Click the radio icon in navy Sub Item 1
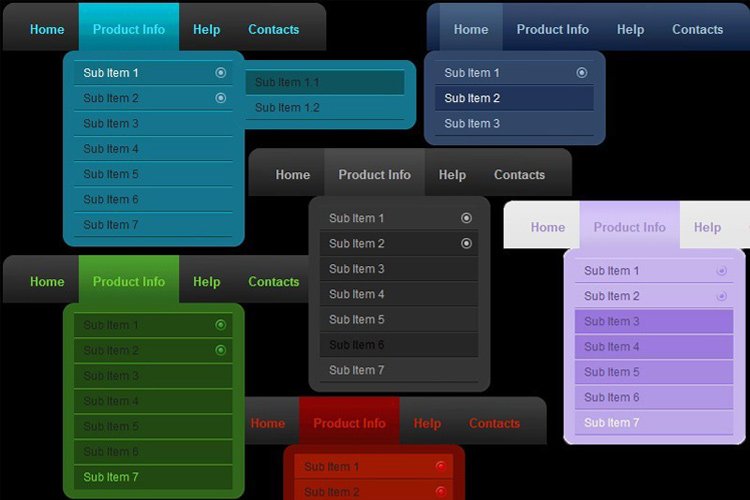This screenshot has width=750, height=500. tap(581, 73)
